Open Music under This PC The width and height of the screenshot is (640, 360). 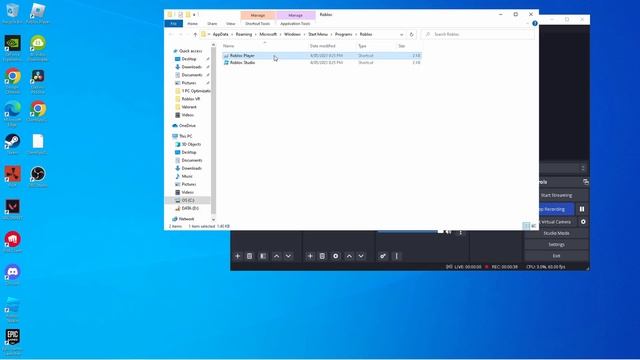(x=187, y=176)
